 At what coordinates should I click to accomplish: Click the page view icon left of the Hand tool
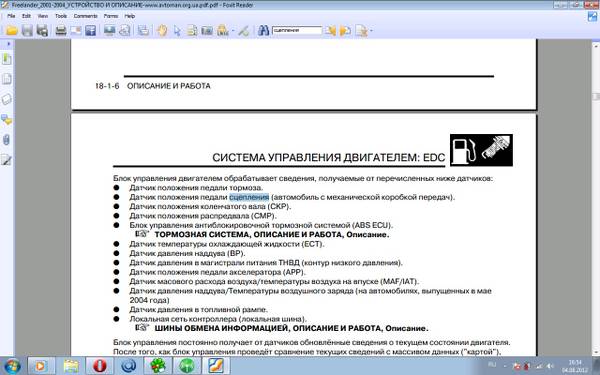pos(143,31)
